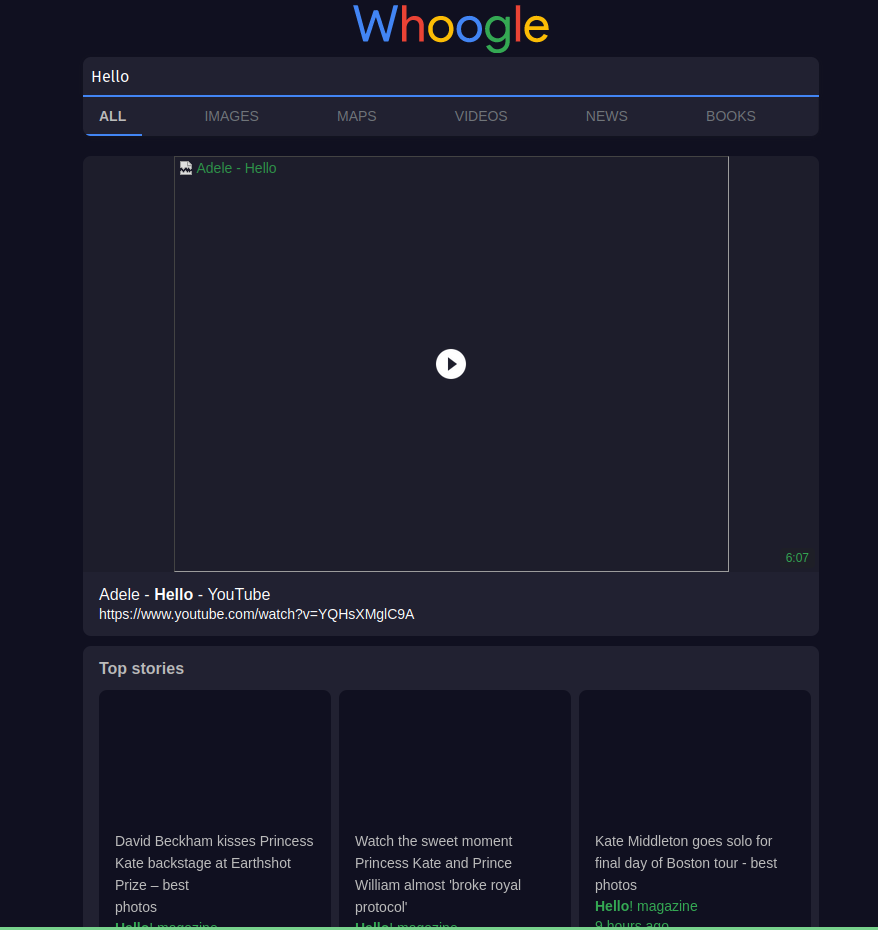Click the Top stories heading
Image resolution: width=878 pixels, height=930 pixels.
click(x=141, y=668)
